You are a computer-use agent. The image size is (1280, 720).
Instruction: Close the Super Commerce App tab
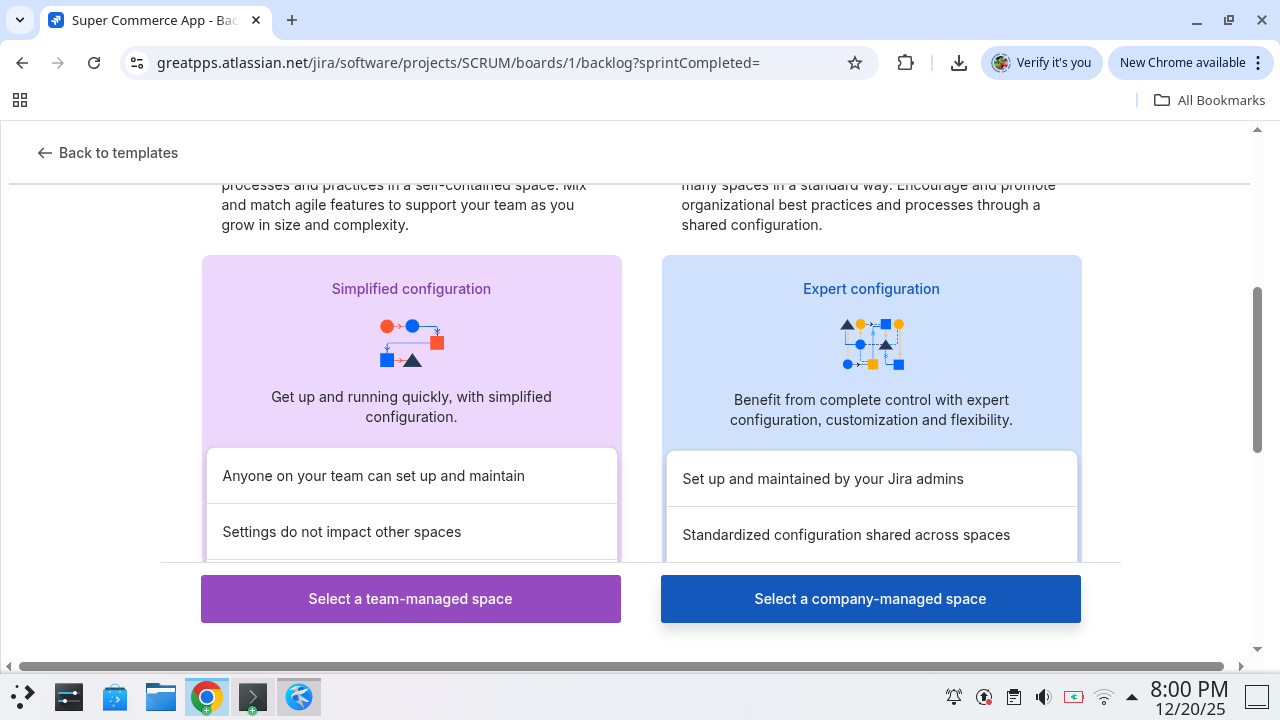click(x=256, y=20)
